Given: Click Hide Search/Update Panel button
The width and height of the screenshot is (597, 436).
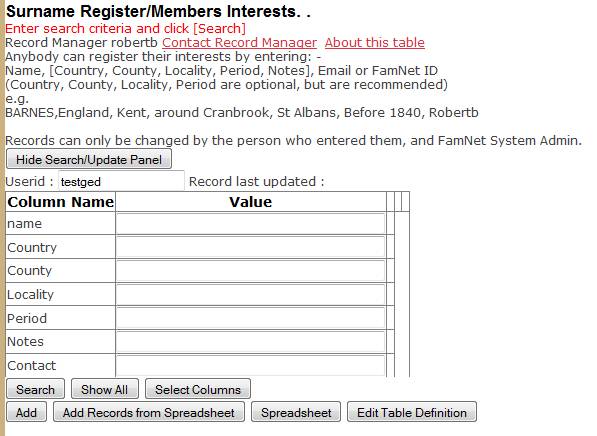Looking at the screenshot, I should pos(89,160).
